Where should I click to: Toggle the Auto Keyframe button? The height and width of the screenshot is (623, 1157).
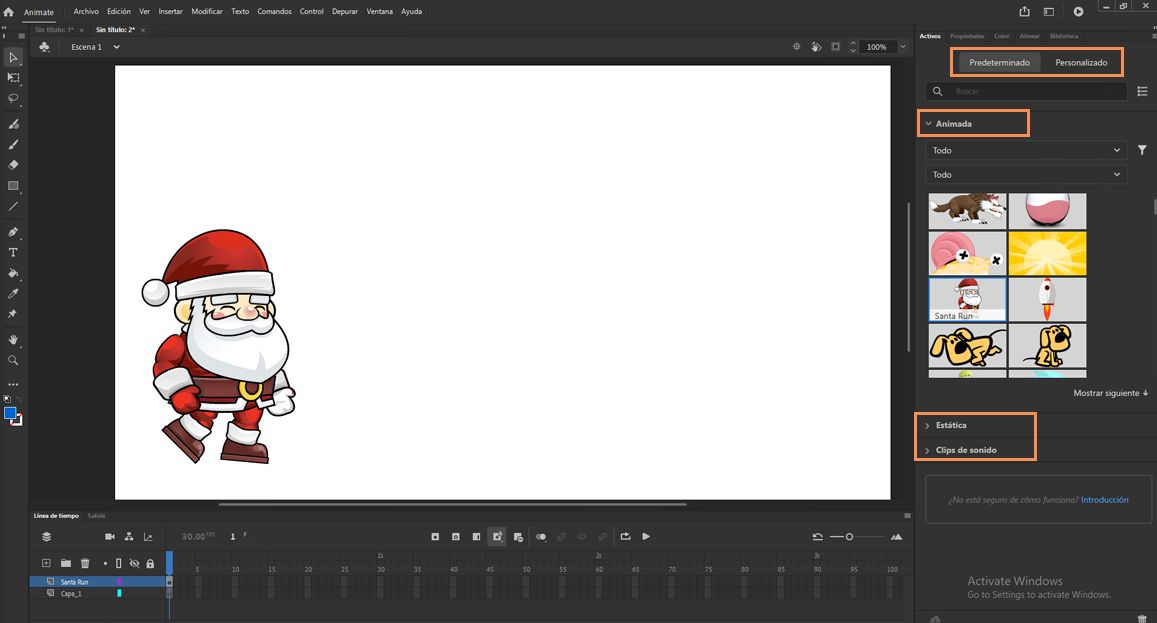(x=497, y=537)
